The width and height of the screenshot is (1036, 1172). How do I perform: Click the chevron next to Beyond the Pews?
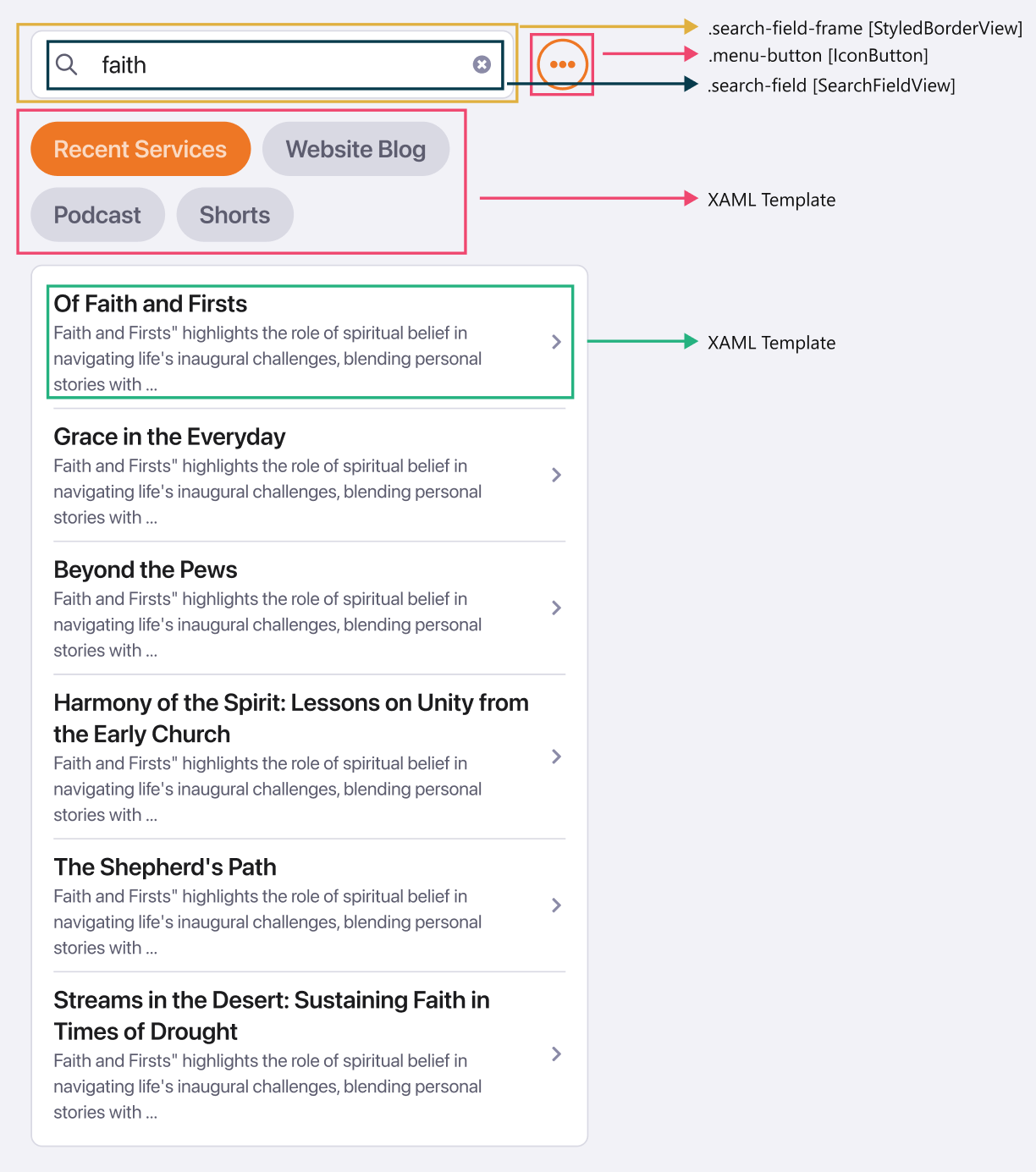pyautogui.click(x=556, y=608)
